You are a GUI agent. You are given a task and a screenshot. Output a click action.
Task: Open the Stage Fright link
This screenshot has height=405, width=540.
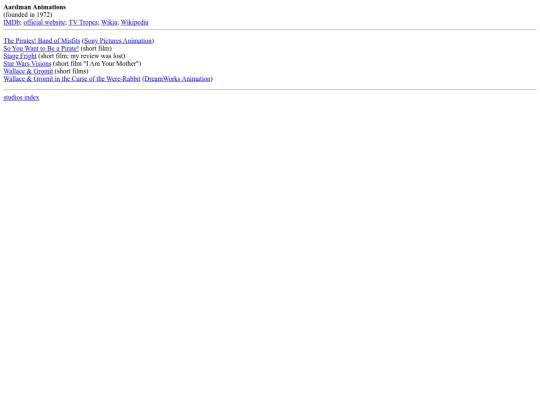(x=20, y=56)
